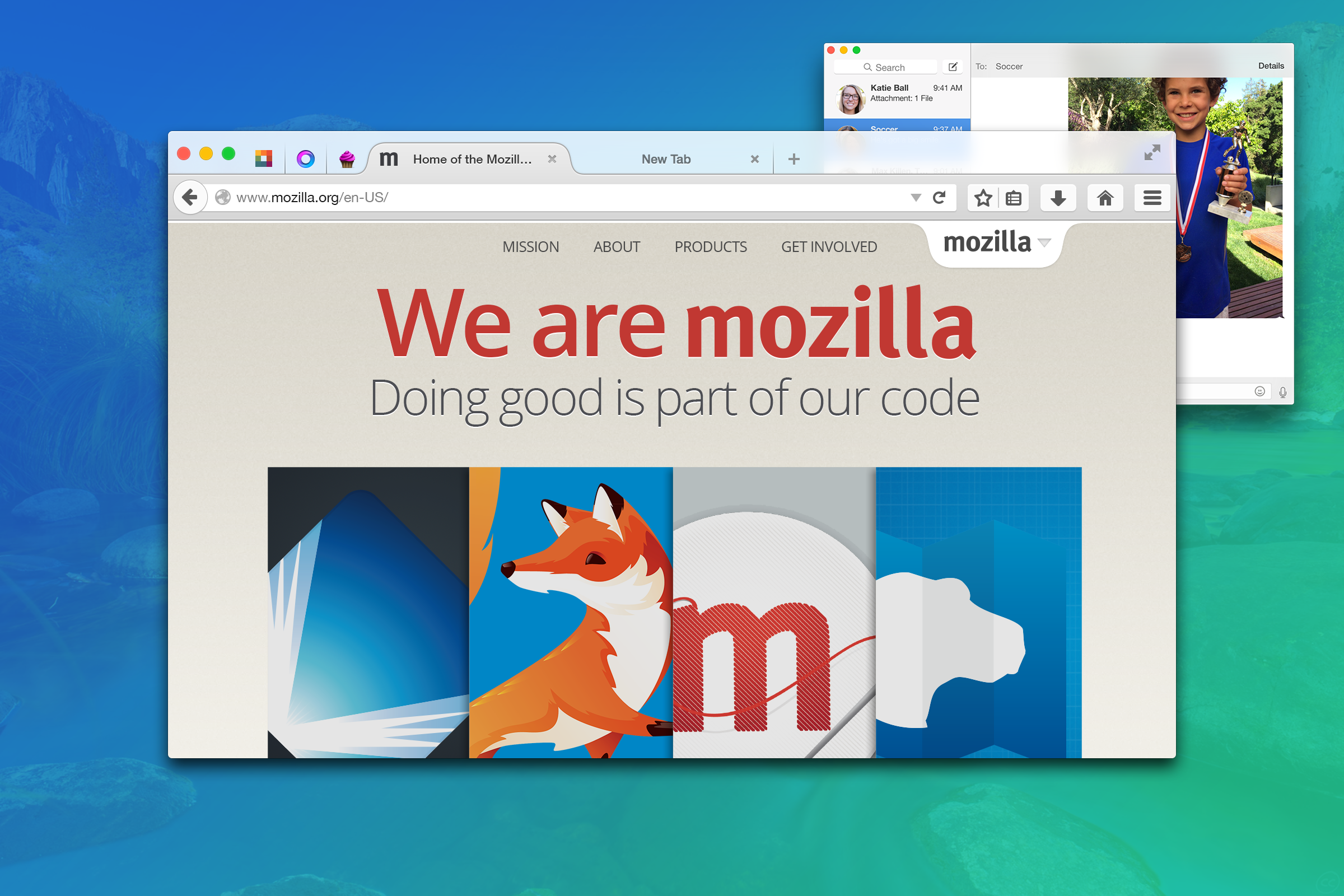Screen dimensions: 1344x896
Task: Open the cupcake pinned tab
Action: coord(347,158)
